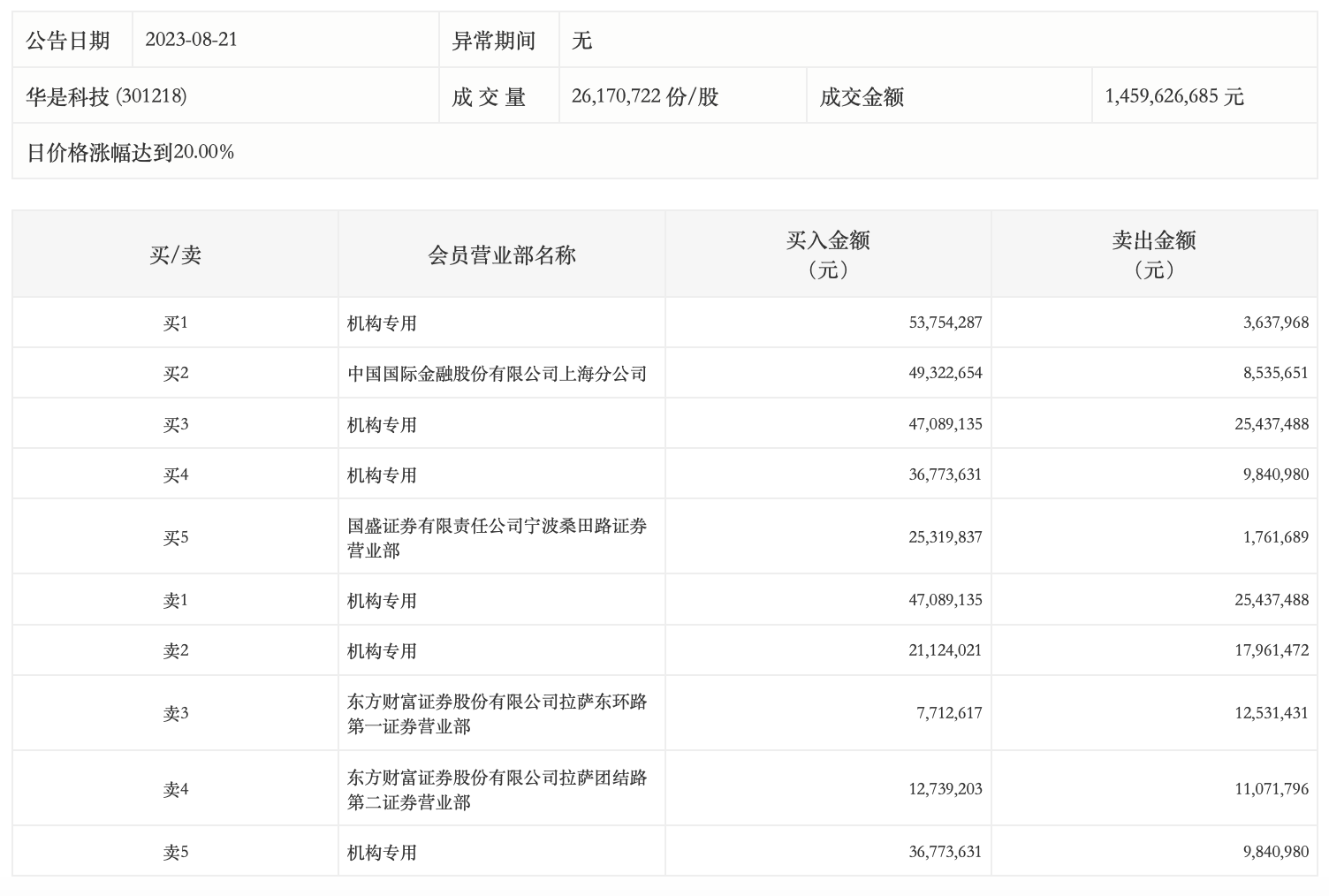Click the 卖5 row label
This screenshot has height=896, width=1329.
tap(175, 853)
